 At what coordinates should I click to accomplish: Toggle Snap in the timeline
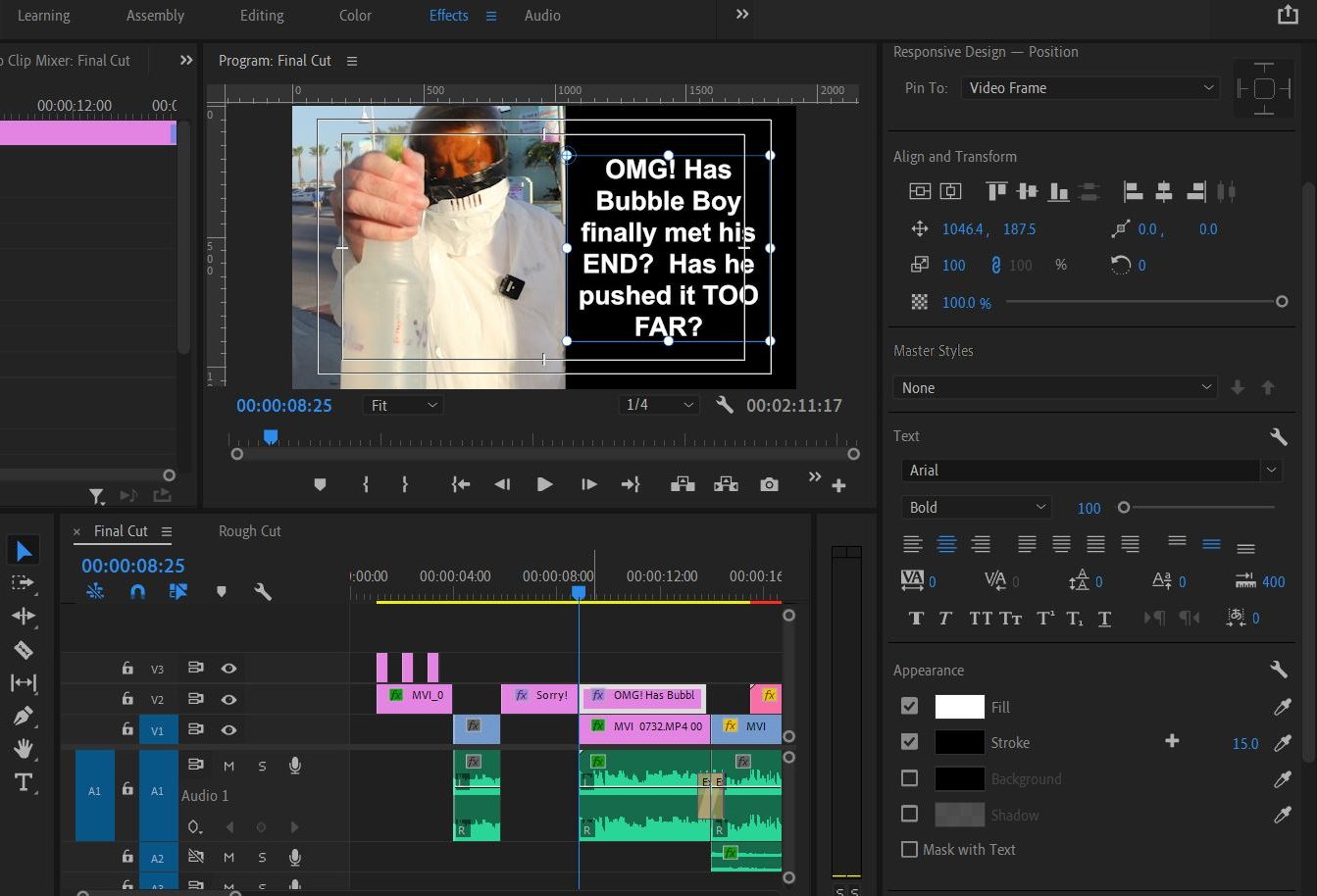[x=137, y=592]
